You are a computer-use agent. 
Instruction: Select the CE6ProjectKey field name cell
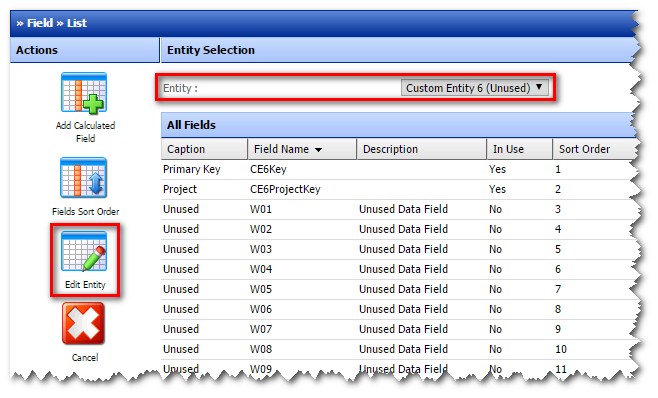[285, 189]
